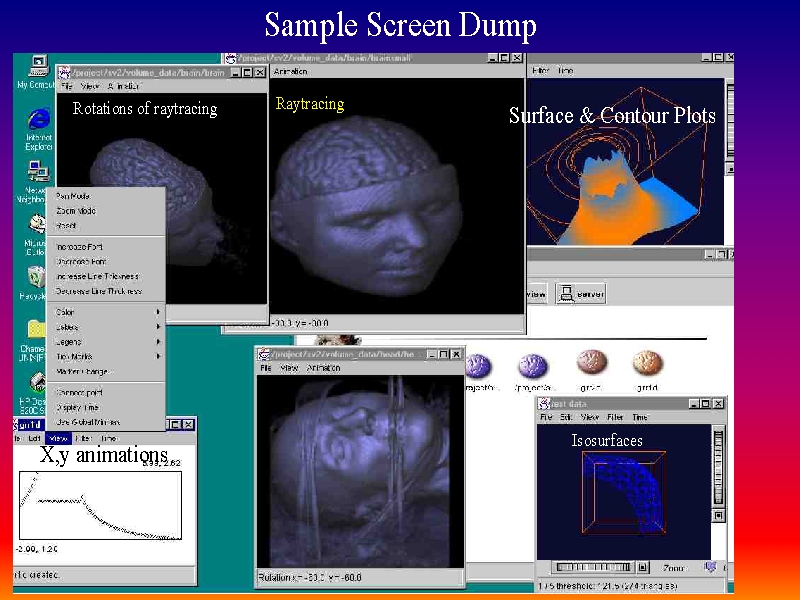
Task: Select Reset in the View menu
Action: coord(106,226)
